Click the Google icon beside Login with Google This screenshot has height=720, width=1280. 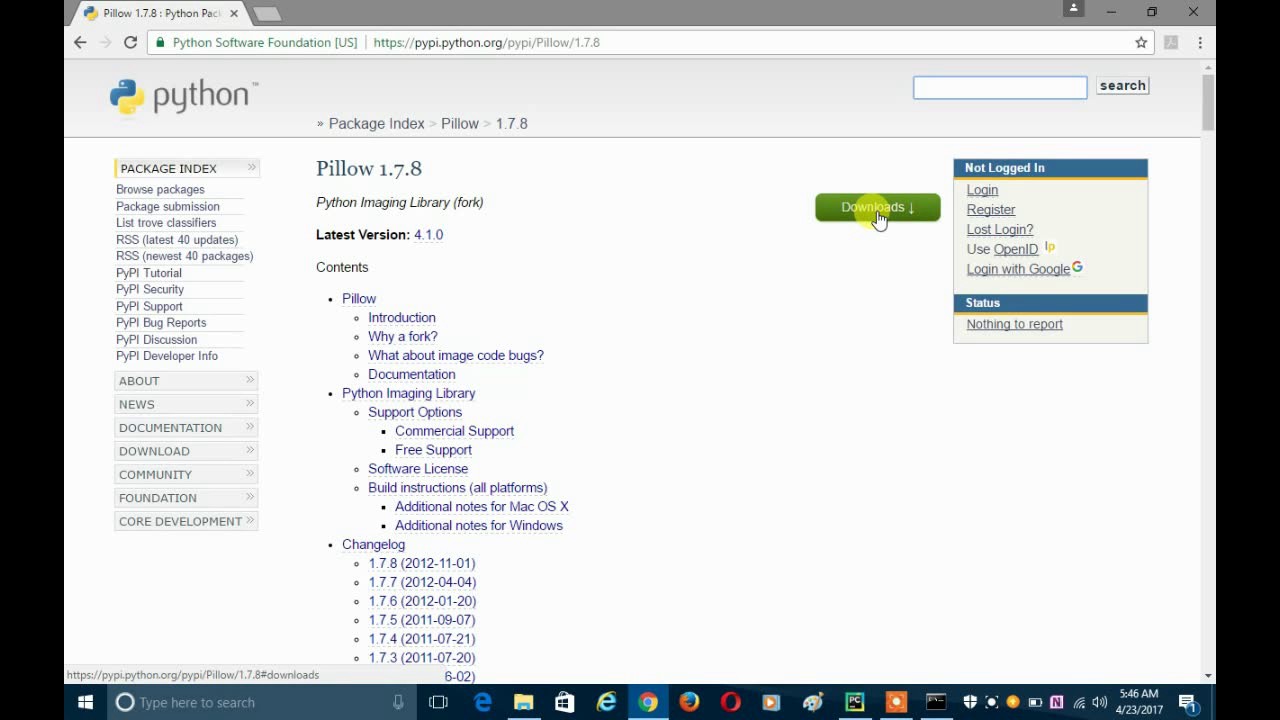[x=1077, y=268]
